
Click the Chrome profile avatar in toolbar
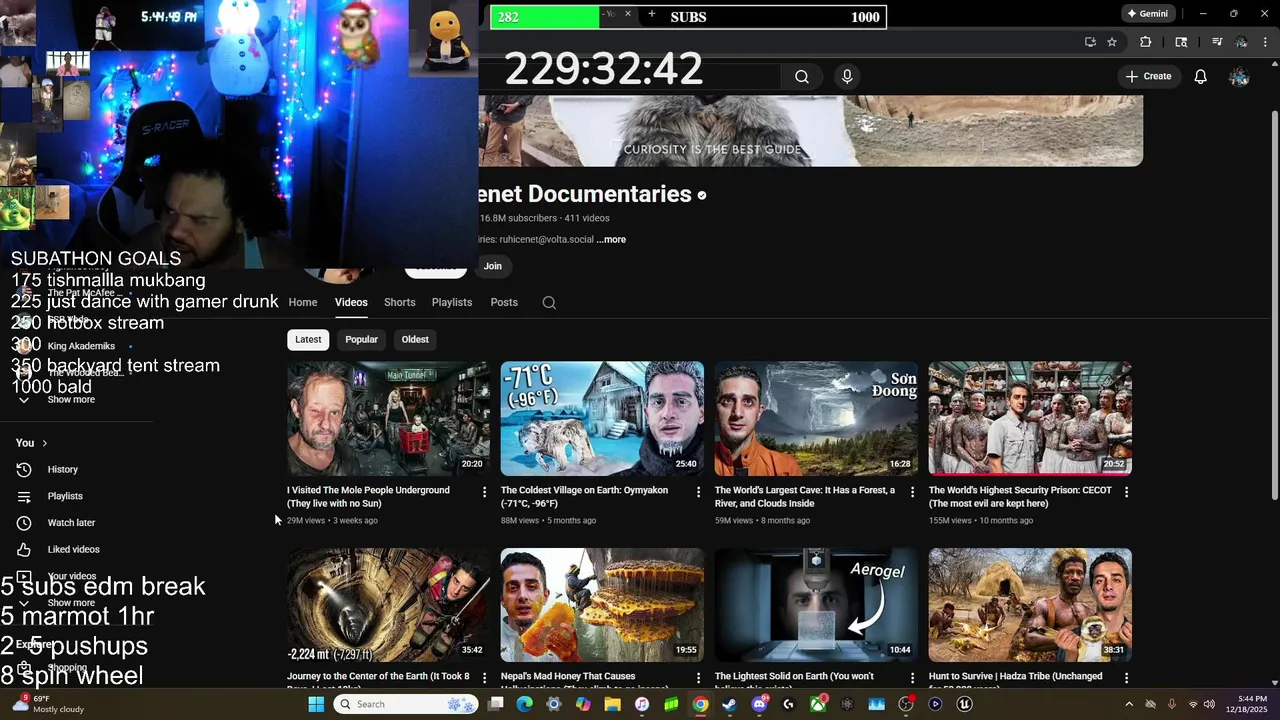(1241, 42)
